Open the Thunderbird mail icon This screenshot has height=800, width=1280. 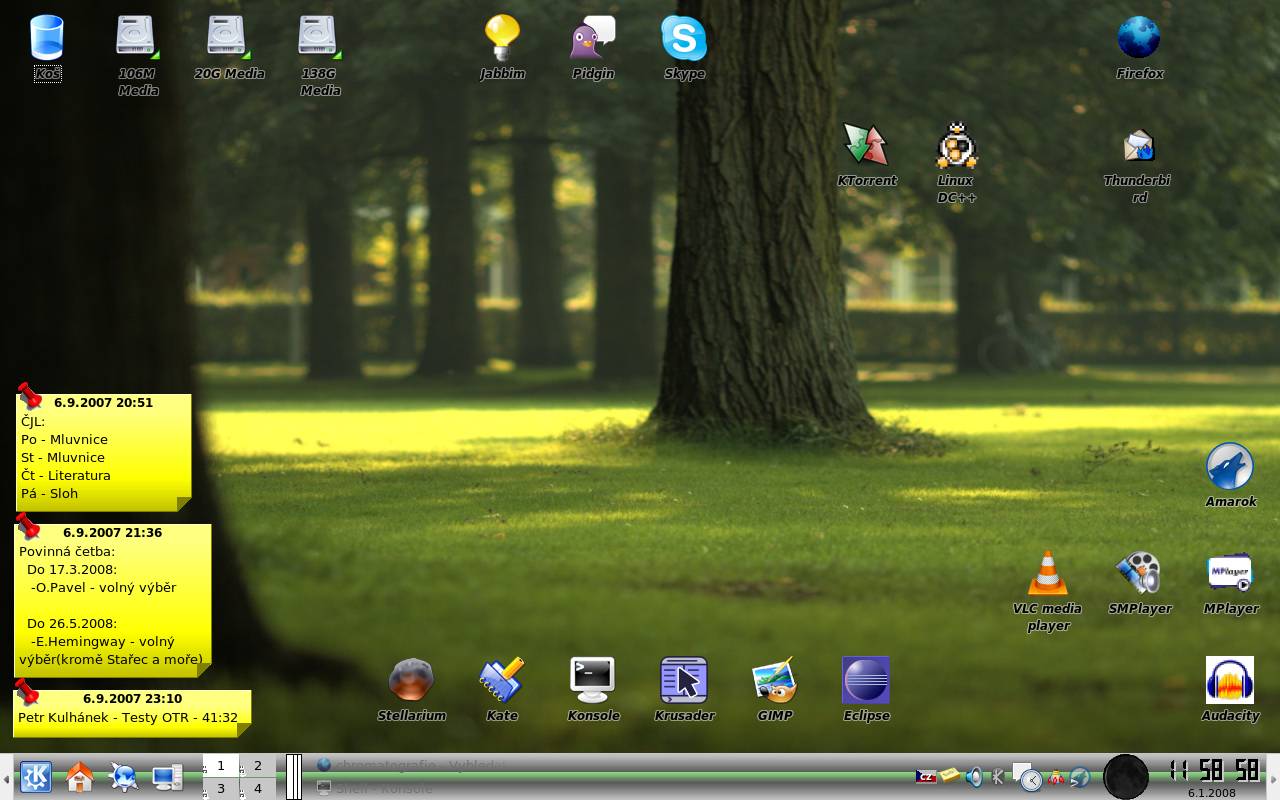[x=1139, y=146]
